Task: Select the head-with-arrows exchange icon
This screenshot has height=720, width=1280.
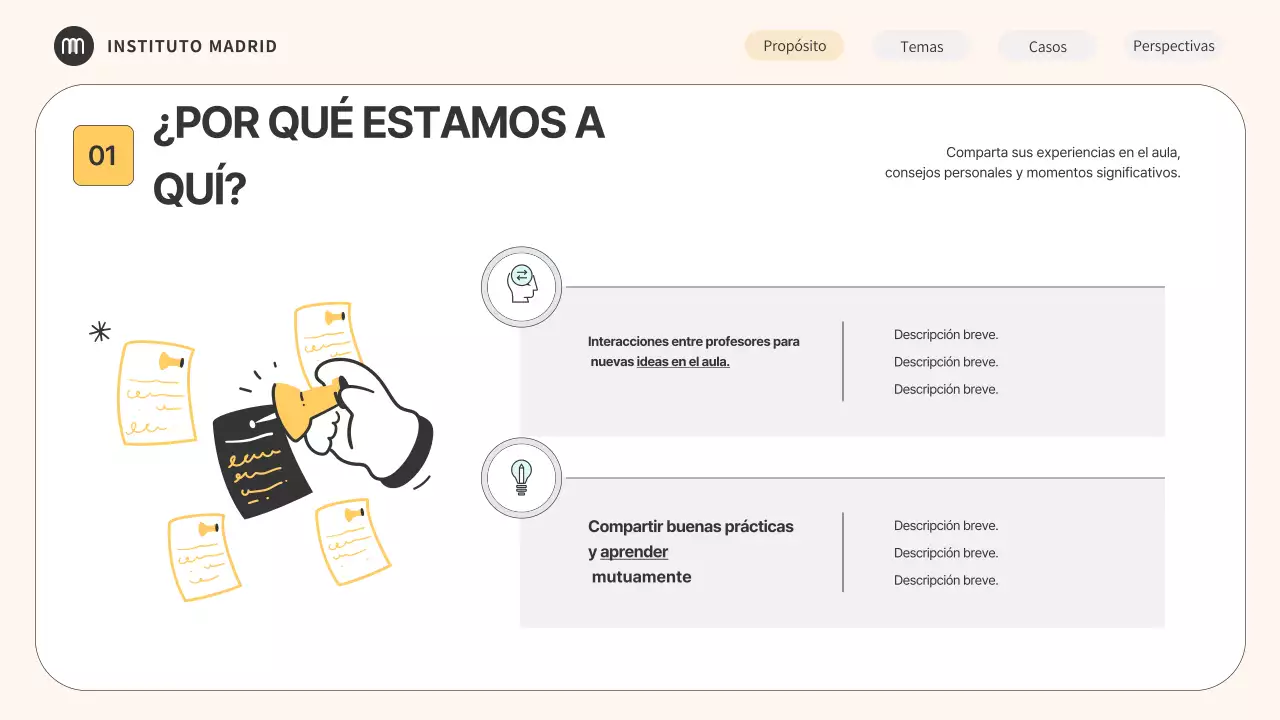Action: [x=520, y=286]
